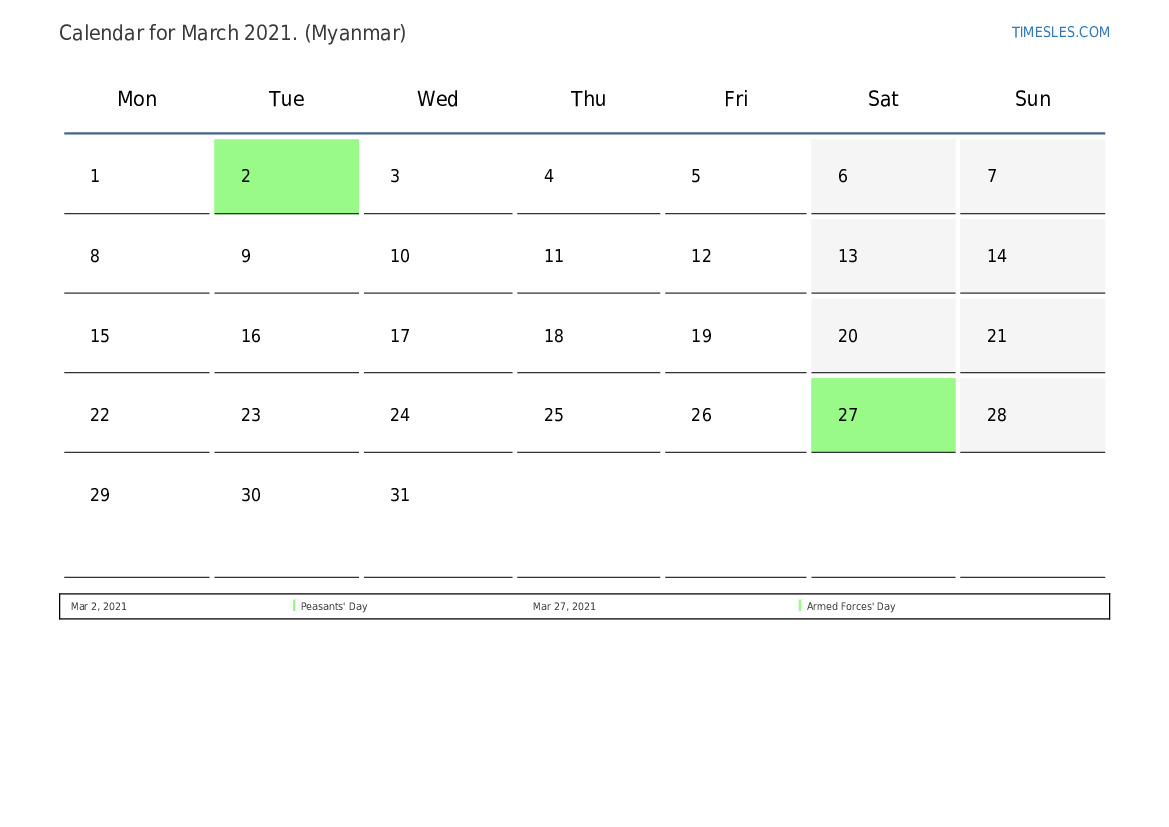Select the Tue column header
The image size is (1169, 827).
(286, 98)
